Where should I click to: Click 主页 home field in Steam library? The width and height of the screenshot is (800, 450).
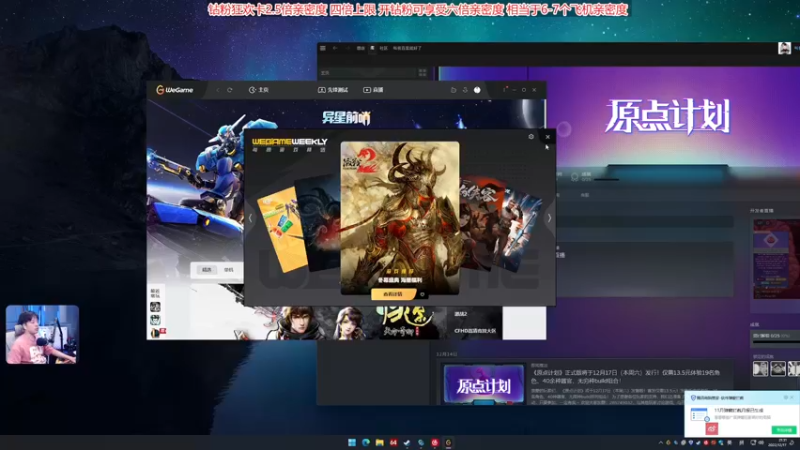click(367, 72)
